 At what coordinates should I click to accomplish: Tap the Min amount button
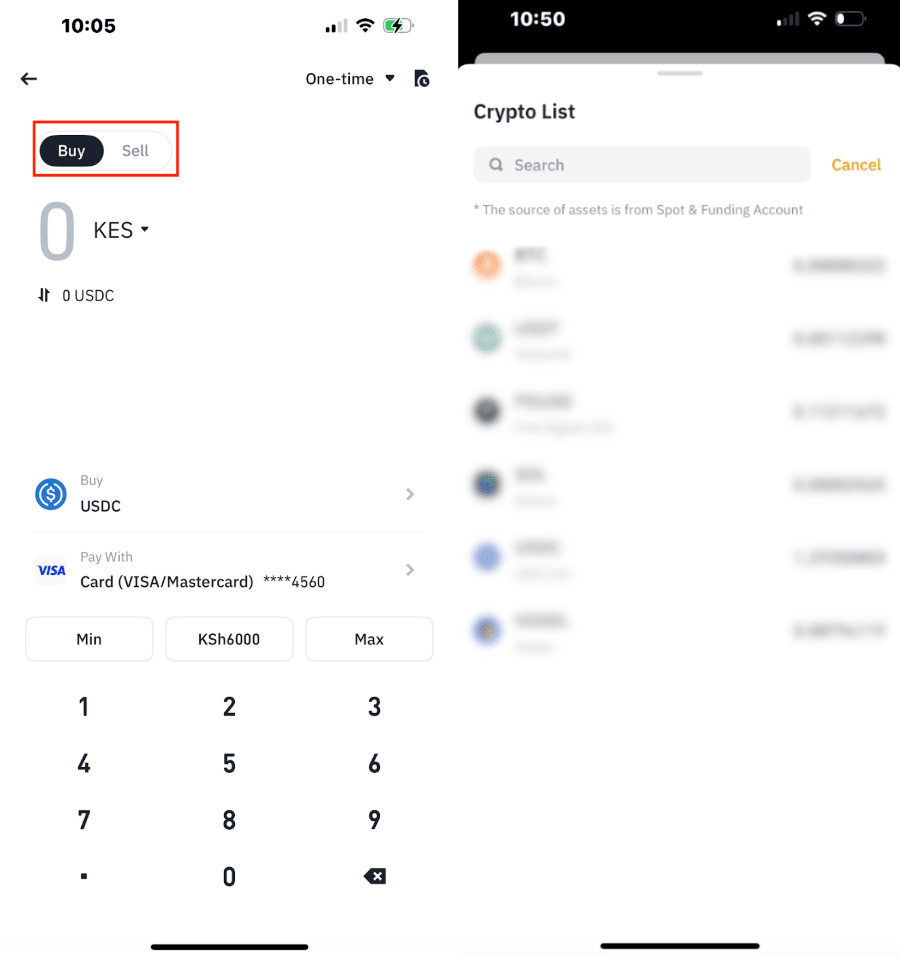[x=89, y=639]
